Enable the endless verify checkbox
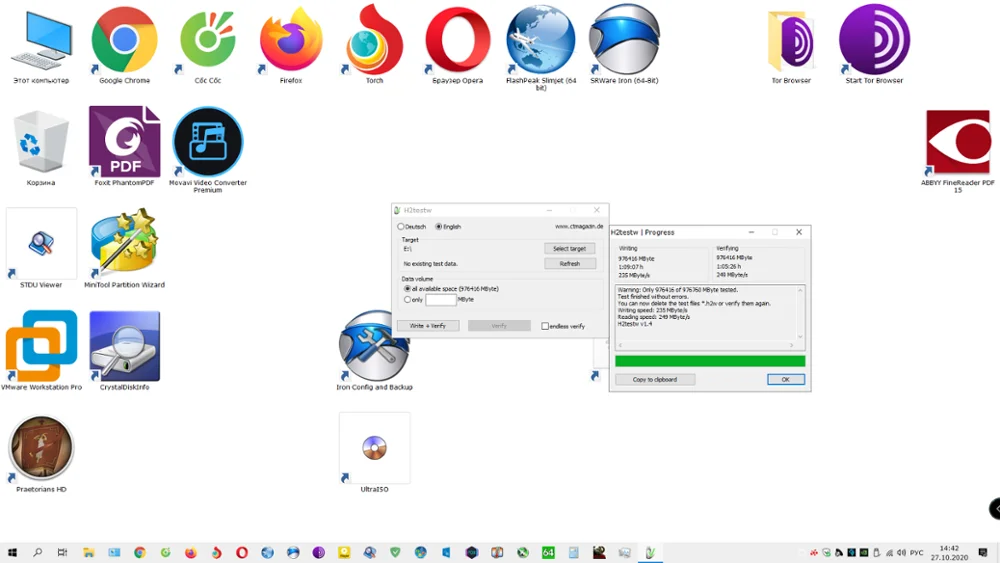1000x563 pixels. coord(545,326)
